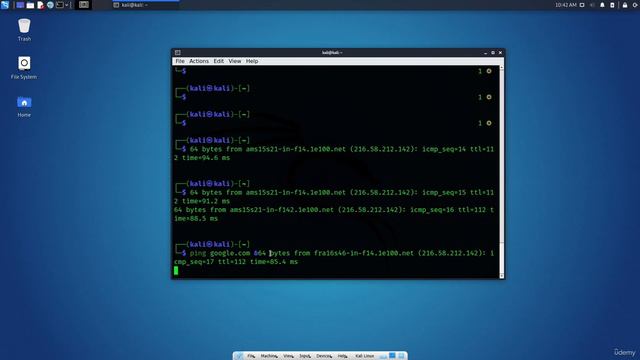
Task: Open the Kali applications menu icon
Action: [5, 5]
